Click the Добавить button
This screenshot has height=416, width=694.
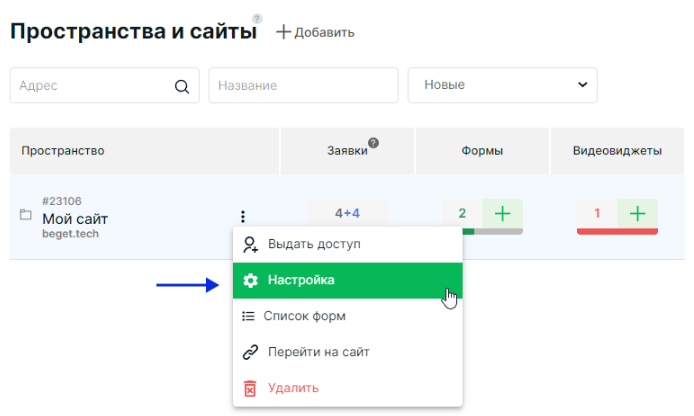tap(315, 32)
